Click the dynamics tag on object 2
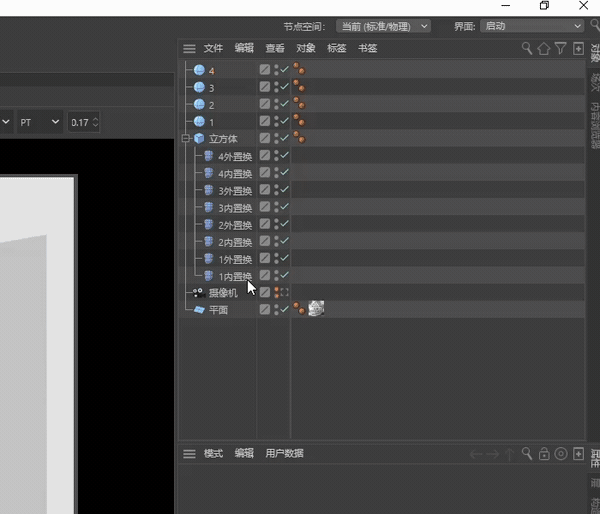Image resolution: width=600 pixels, height=514 pixels. (x=299, y=103)
